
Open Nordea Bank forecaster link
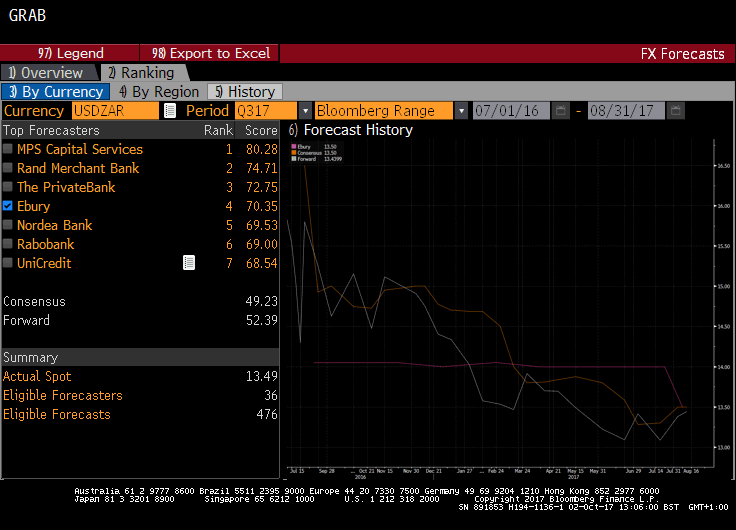[x=54, y=225]
